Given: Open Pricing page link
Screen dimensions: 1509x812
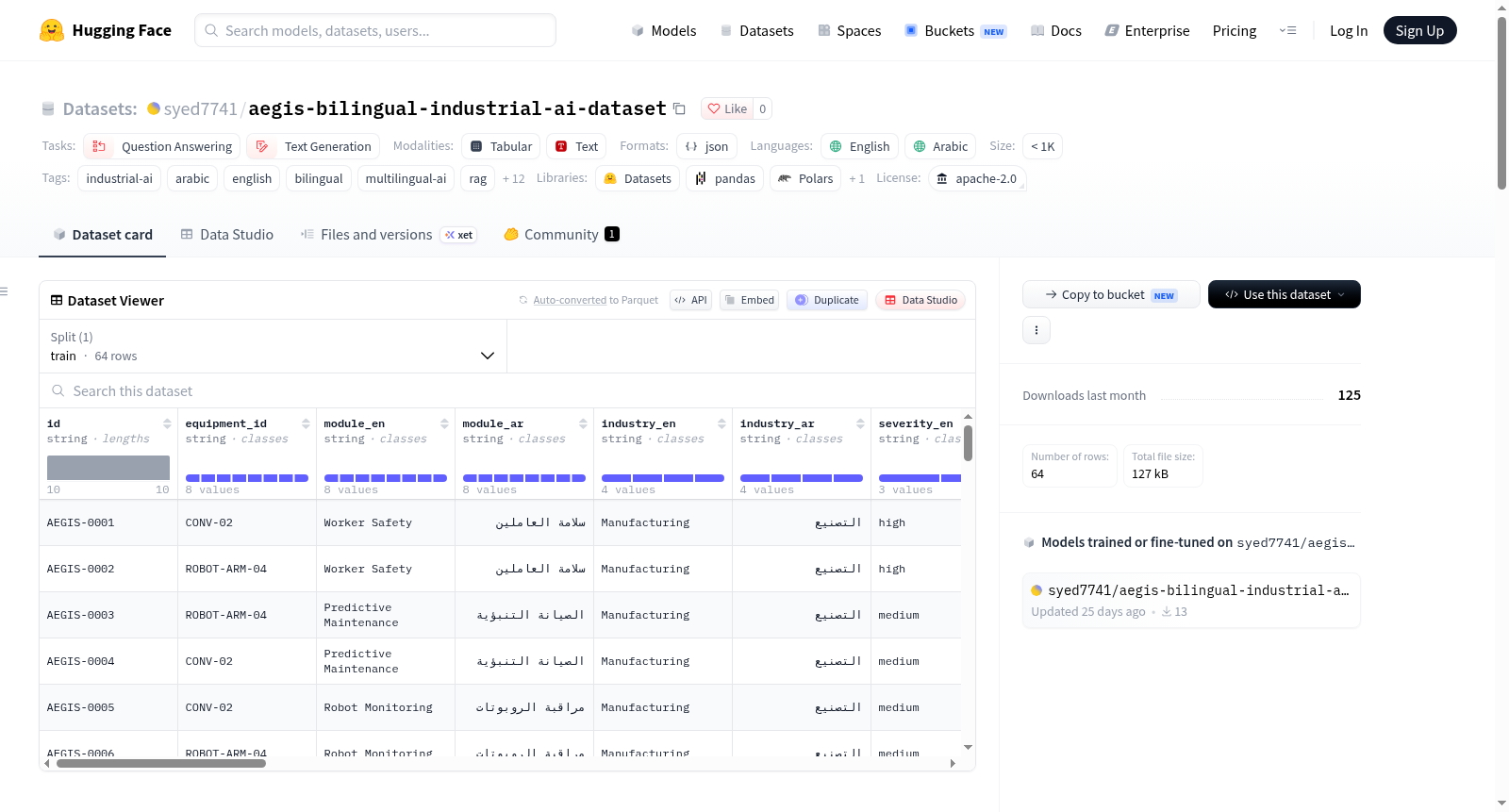Looking at the screenshot, I should click(1235, 30).
